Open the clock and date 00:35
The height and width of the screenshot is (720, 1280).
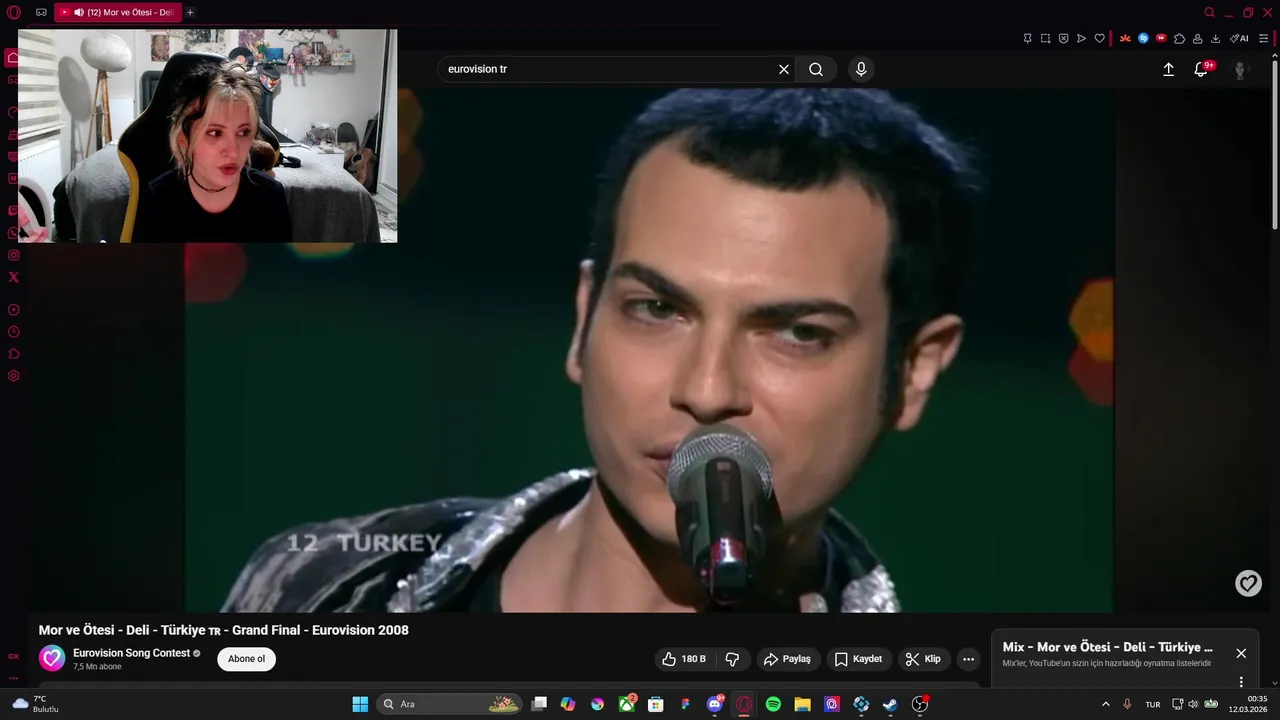point(1250,704)
